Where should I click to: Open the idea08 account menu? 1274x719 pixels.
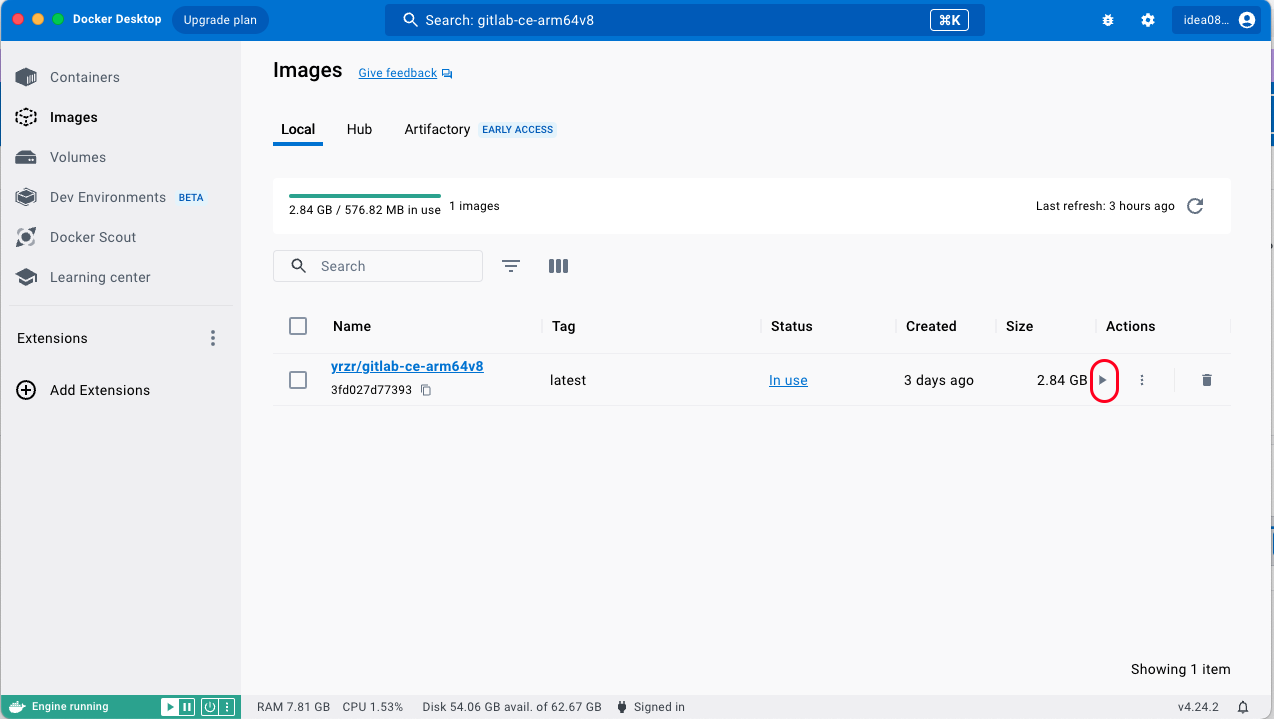[1216, 20]
